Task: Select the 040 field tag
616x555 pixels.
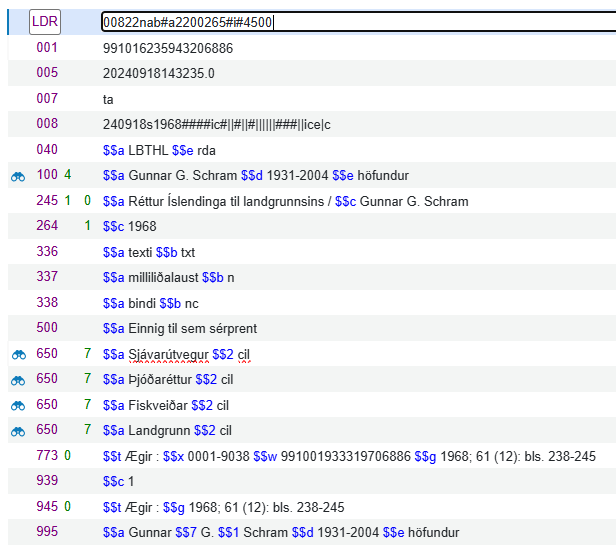Action: click(x=47, y=150)
